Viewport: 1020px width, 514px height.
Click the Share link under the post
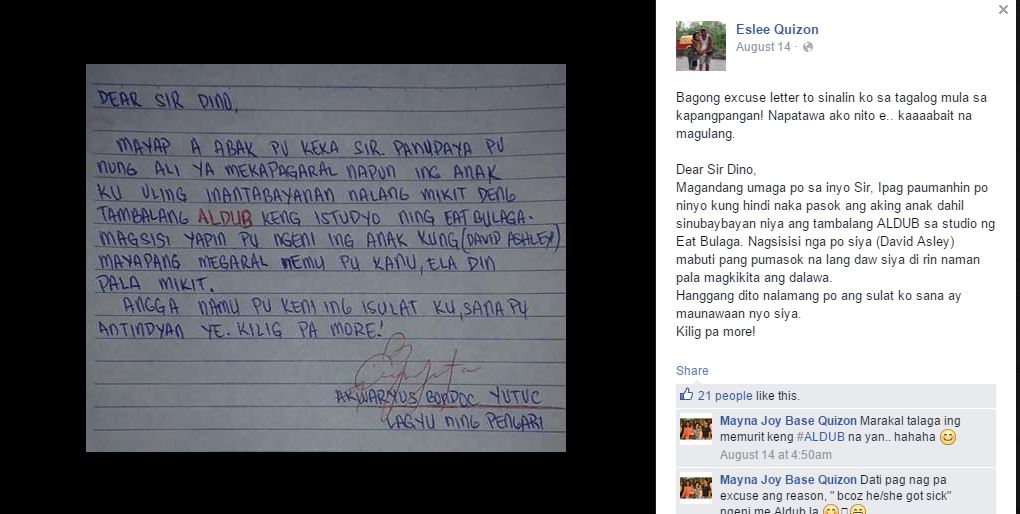[x=691, y=371]
